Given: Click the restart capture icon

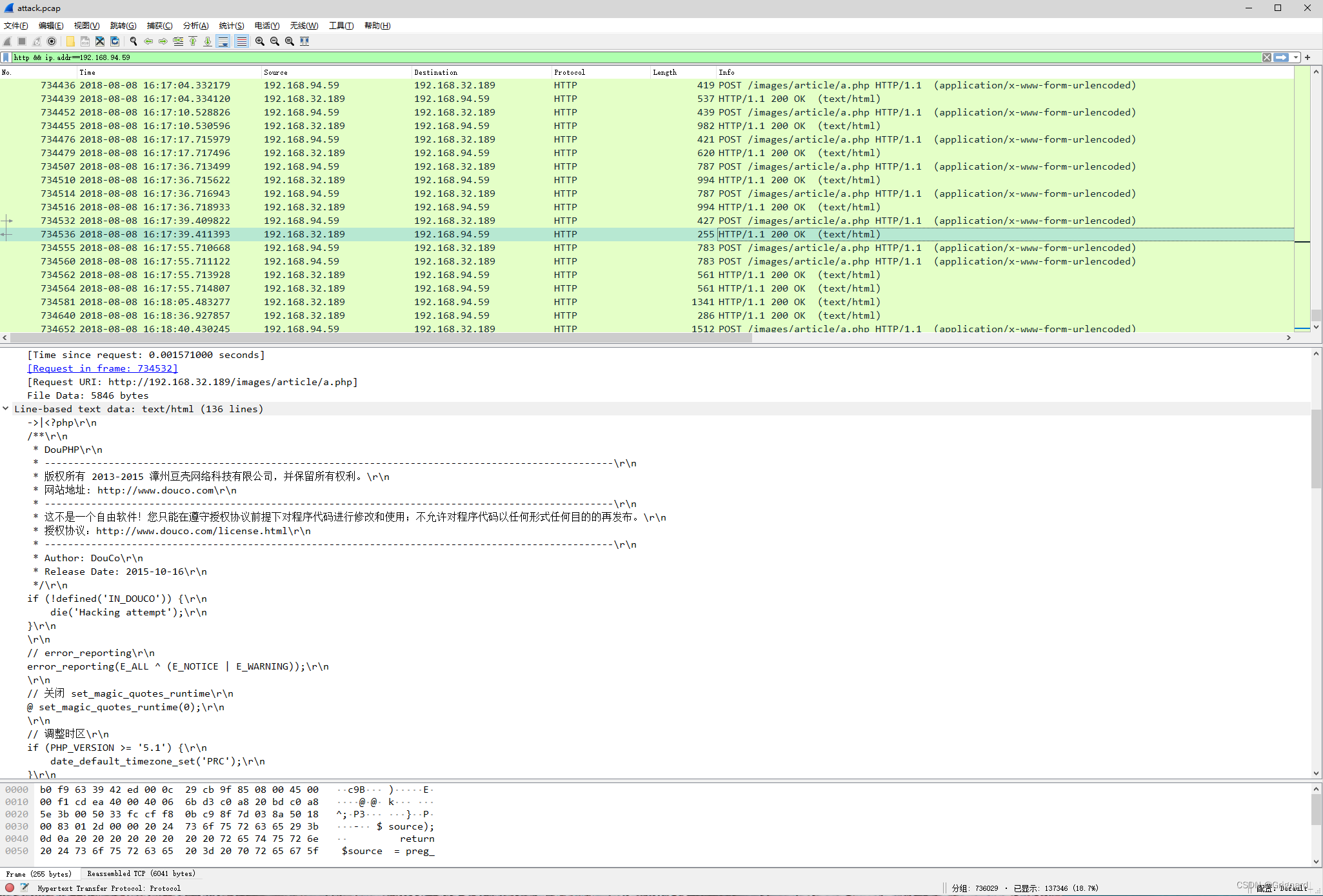Looking at the screenshot, I should pos(37,41).
